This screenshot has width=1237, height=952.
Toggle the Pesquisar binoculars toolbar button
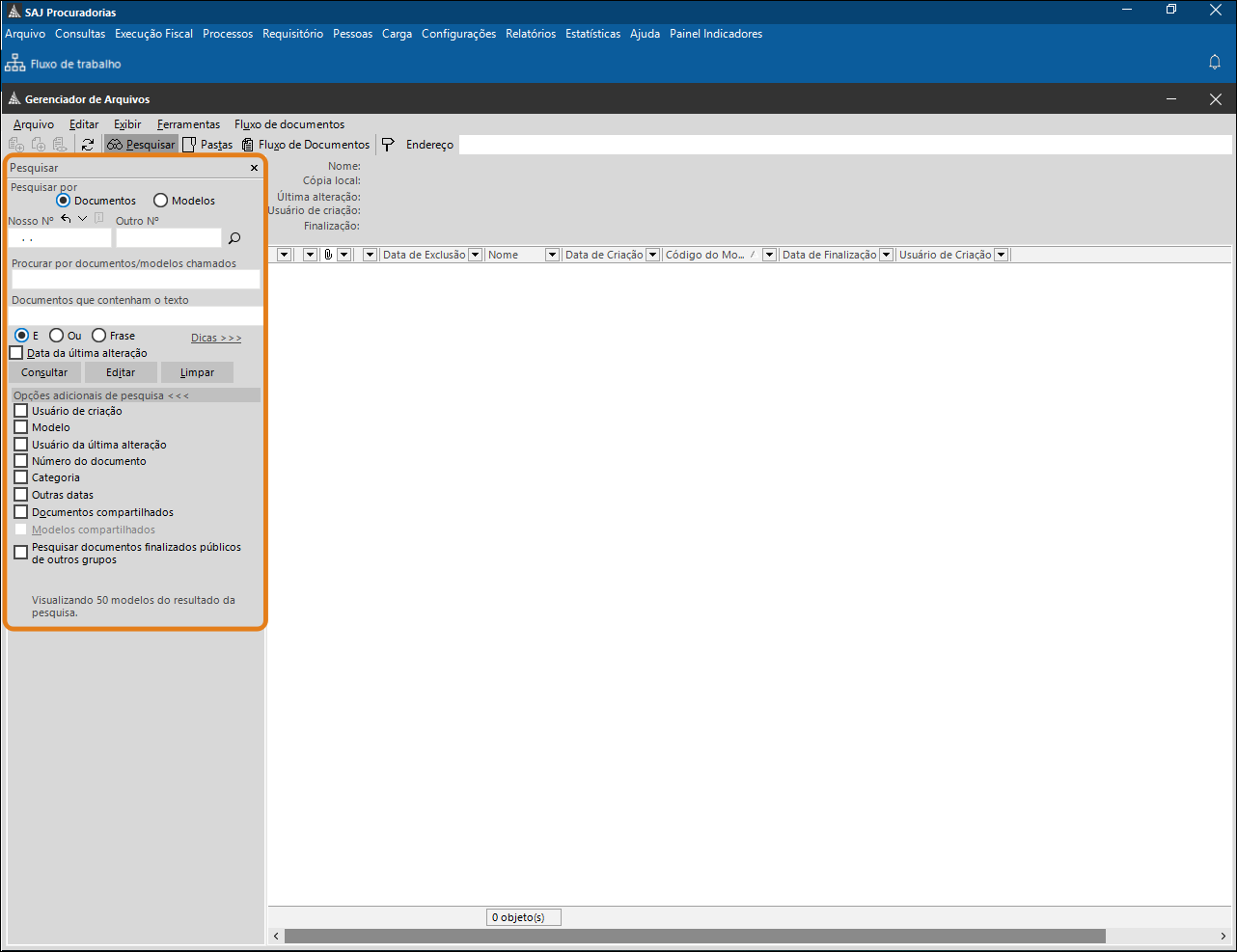[141, 145]
